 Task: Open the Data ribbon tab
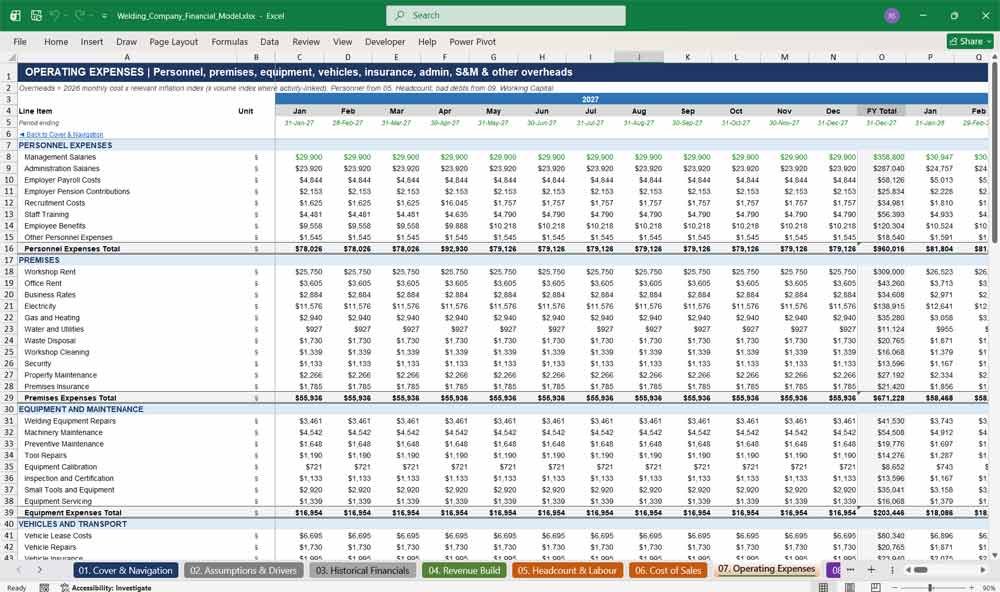pyautogui.click(x=269, y=41)
